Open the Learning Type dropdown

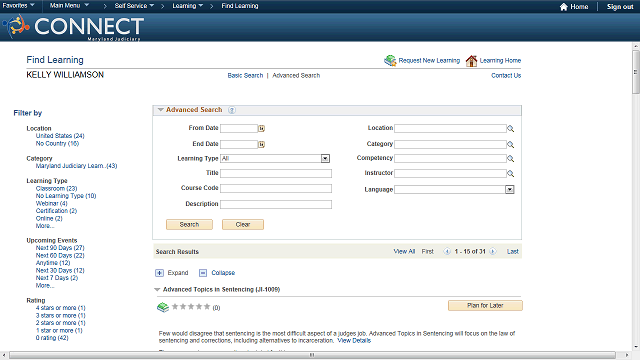tap(325, 158)
